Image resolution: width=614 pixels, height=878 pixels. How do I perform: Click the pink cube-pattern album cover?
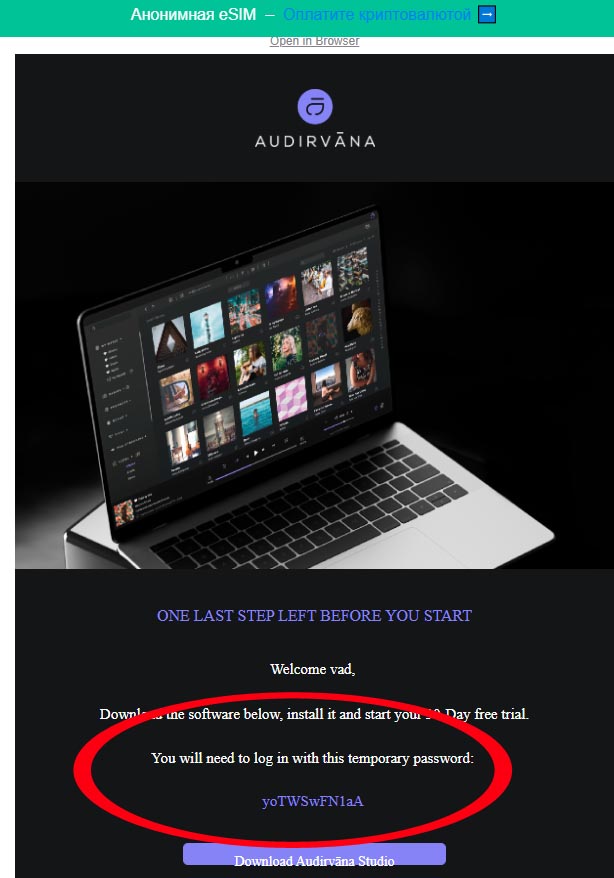pyautogui.click(x=292, y=398)
